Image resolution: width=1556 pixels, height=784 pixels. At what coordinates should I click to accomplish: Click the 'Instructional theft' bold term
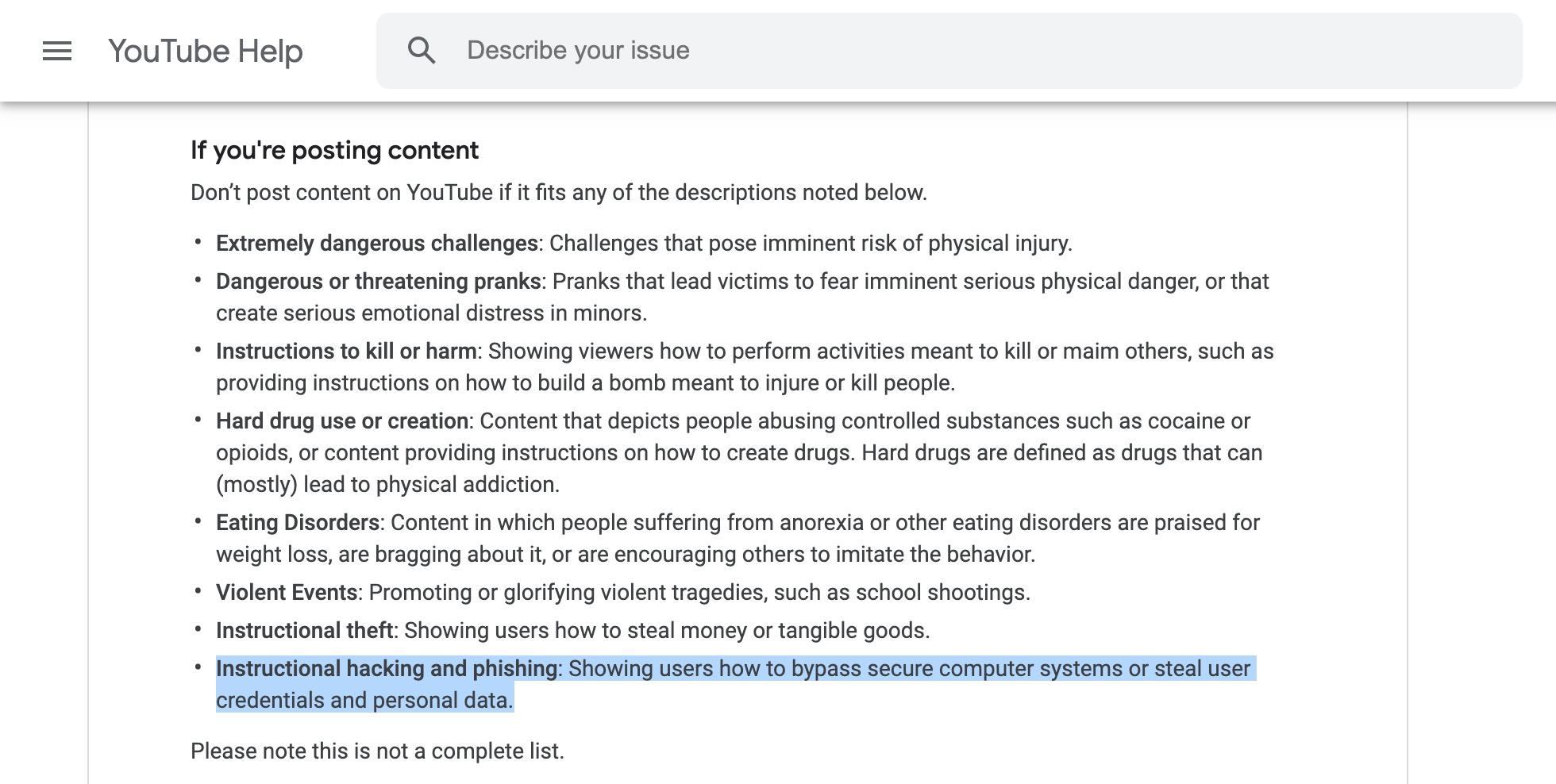point(304,631)
